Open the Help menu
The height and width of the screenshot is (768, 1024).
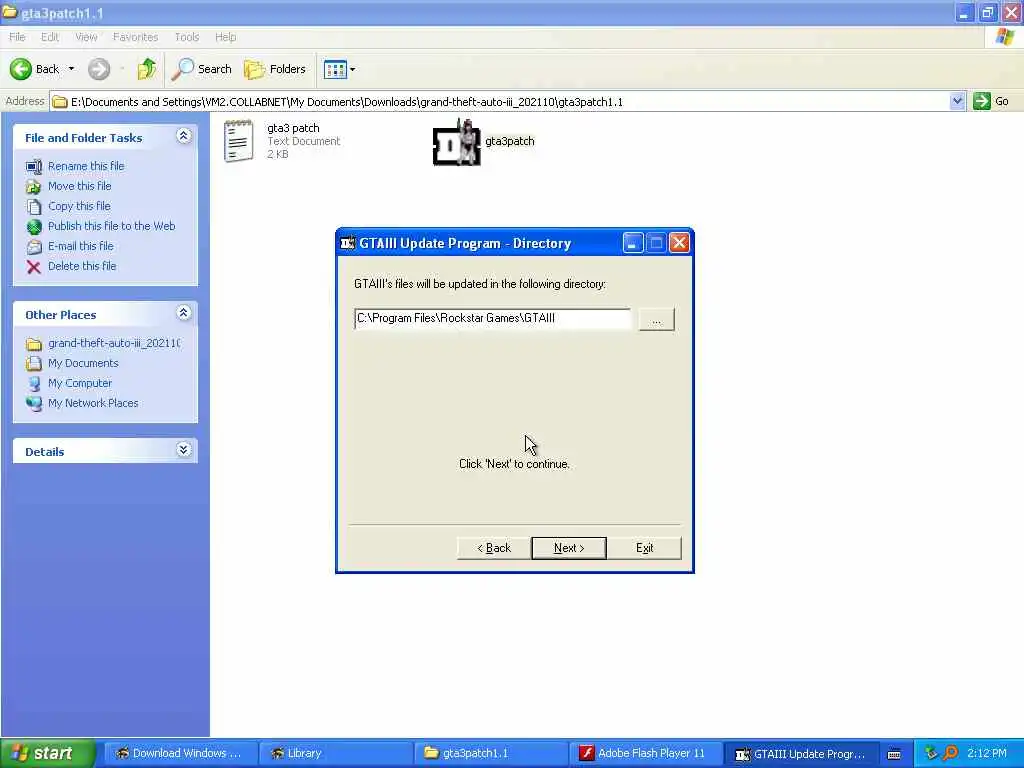[225, 37]
